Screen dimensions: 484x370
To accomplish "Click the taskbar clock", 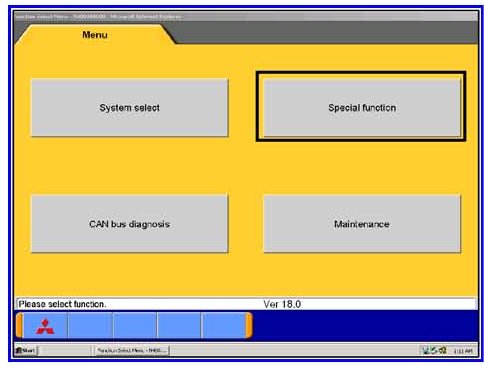I will click(463, 351).
